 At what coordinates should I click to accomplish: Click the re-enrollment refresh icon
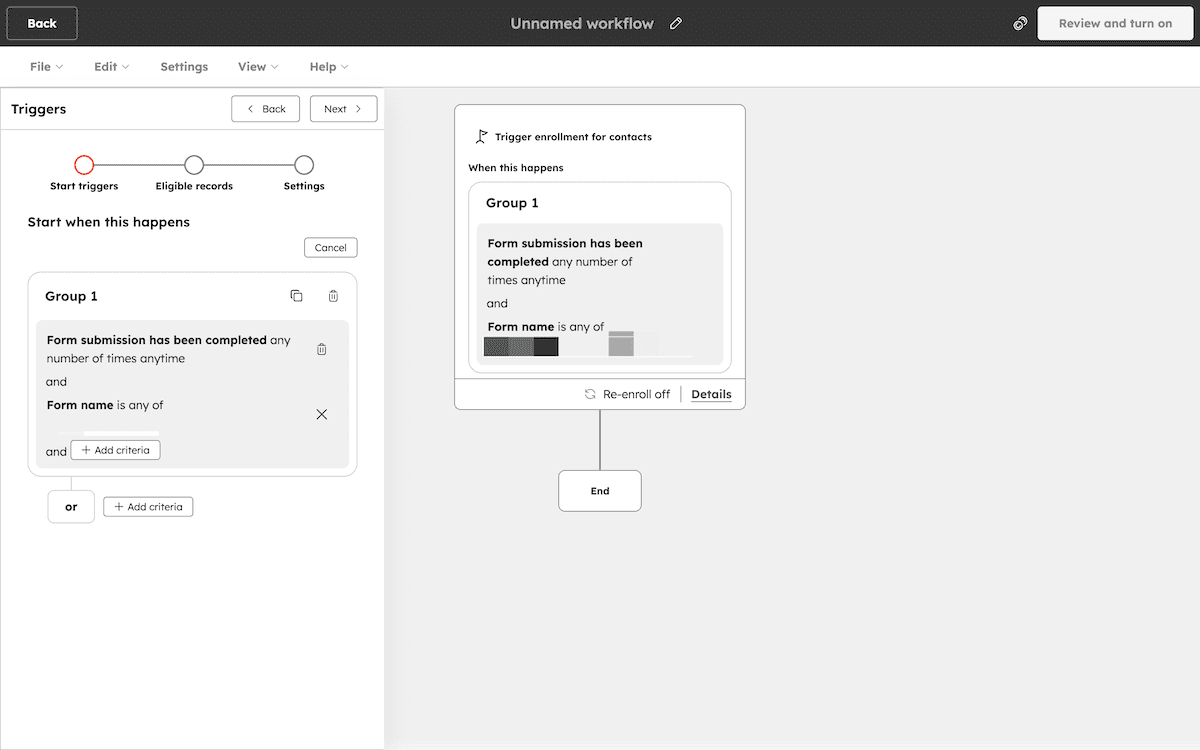pos(588,394)
